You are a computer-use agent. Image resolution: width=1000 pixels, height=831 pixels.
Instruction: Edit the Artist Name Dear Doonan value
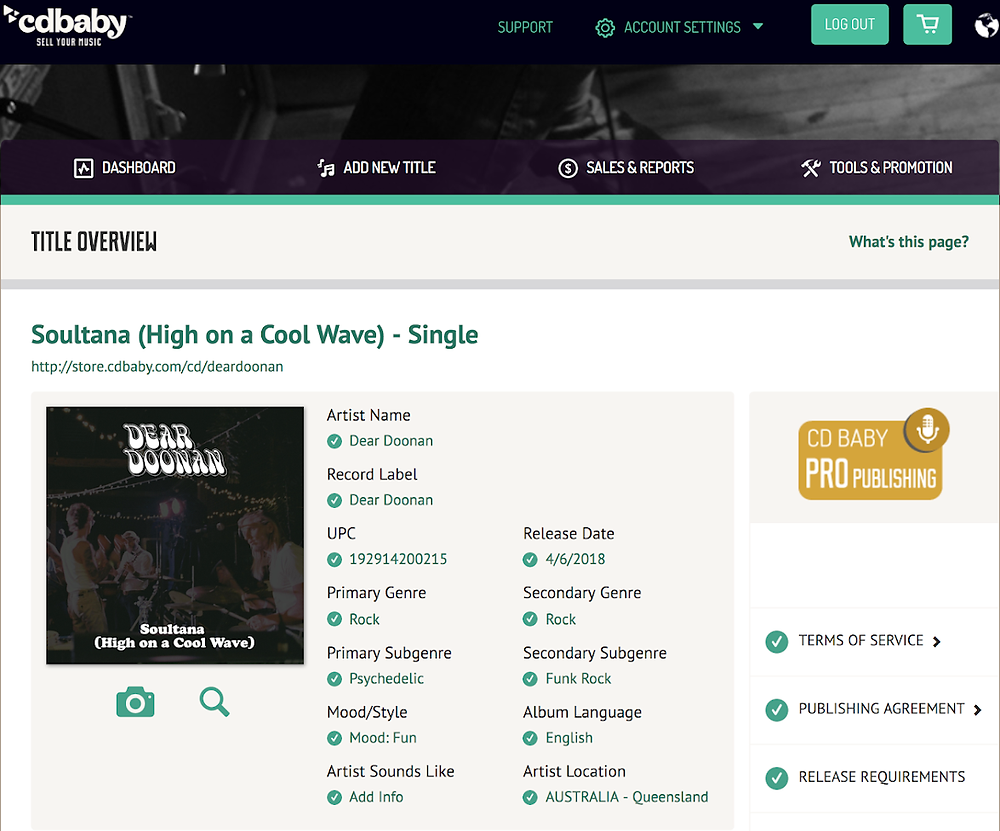tap(391, 441)
